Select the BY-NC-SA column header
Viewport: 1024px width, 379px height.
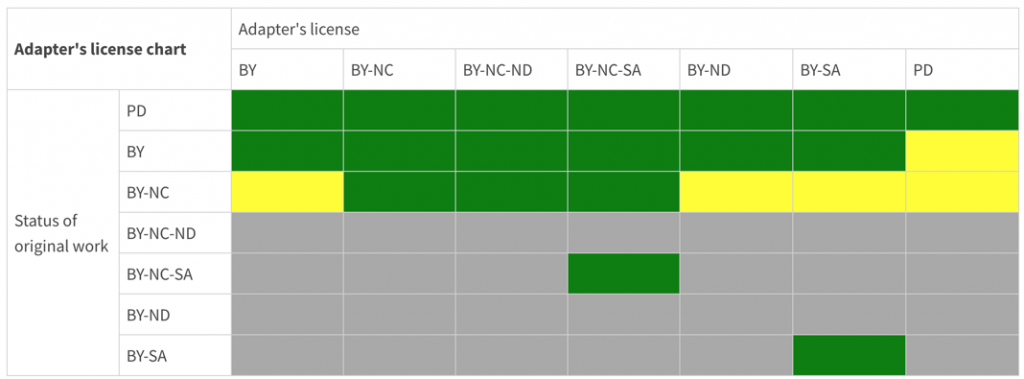click(x=624, y=69)
